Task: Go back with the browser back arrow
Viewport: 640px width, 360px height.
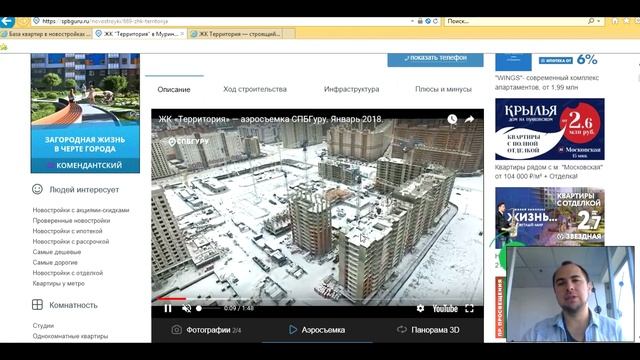Action: 7,22
